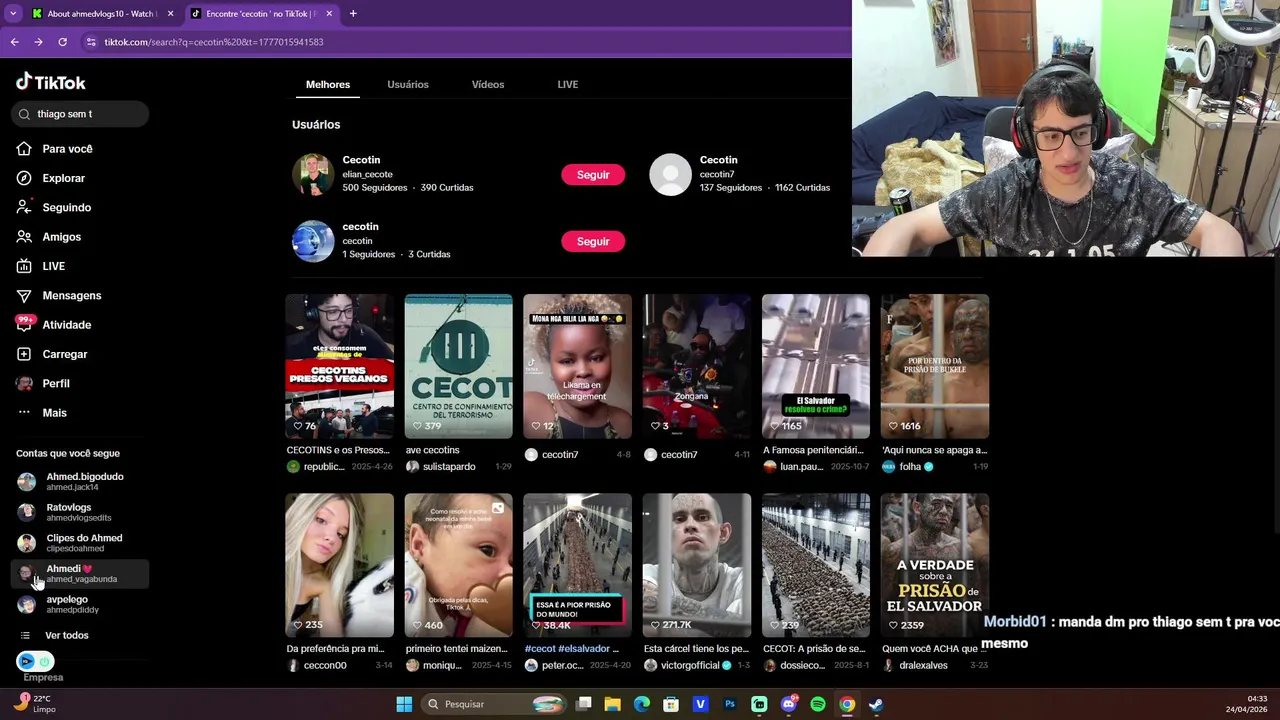
Task: Open the tab search dropdown arrow
Action: (13, 14)
